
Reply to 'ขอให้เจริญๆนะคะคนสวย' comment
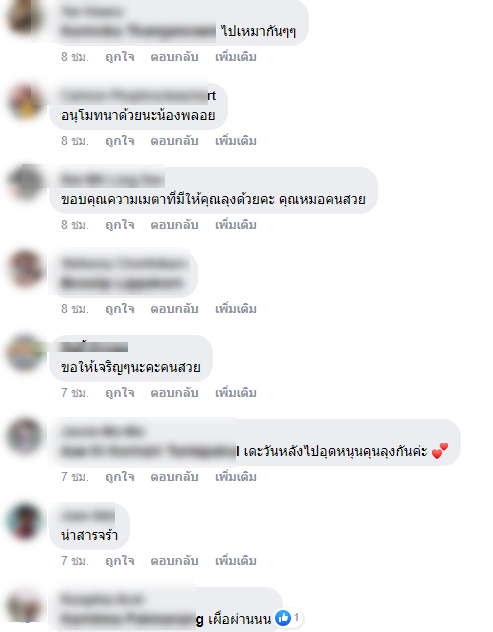(x=174, y=393)
